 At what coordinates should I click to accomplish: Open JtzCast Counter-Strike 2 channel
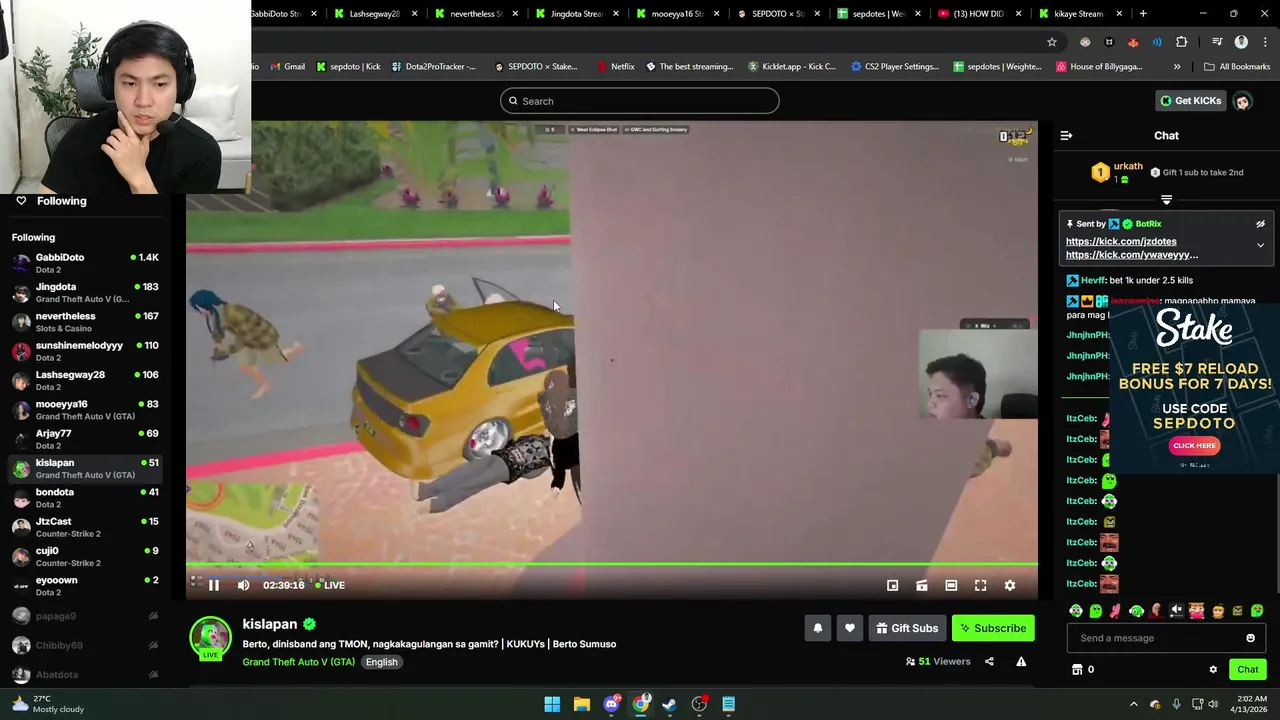[x=85, y=527]
